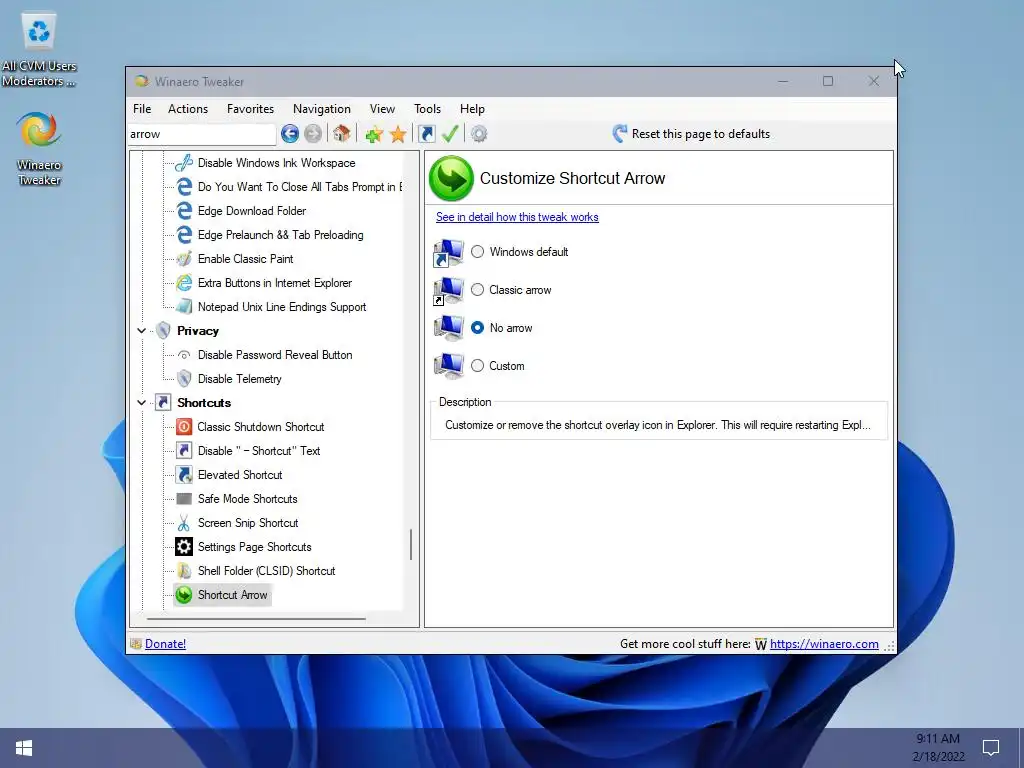Select the No arrow radio option
Image resolution: width=1024 pixels, height=768 pixels.
(477, 327)
